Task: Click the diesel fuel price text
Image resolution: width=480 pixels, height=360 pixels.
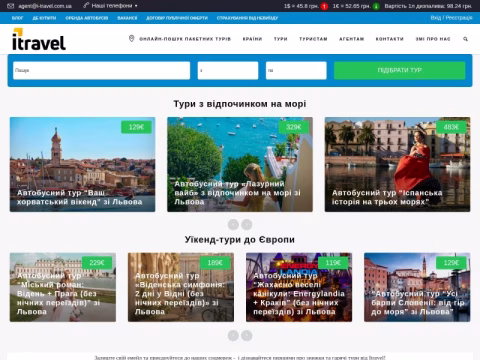Action: point(428,6)
